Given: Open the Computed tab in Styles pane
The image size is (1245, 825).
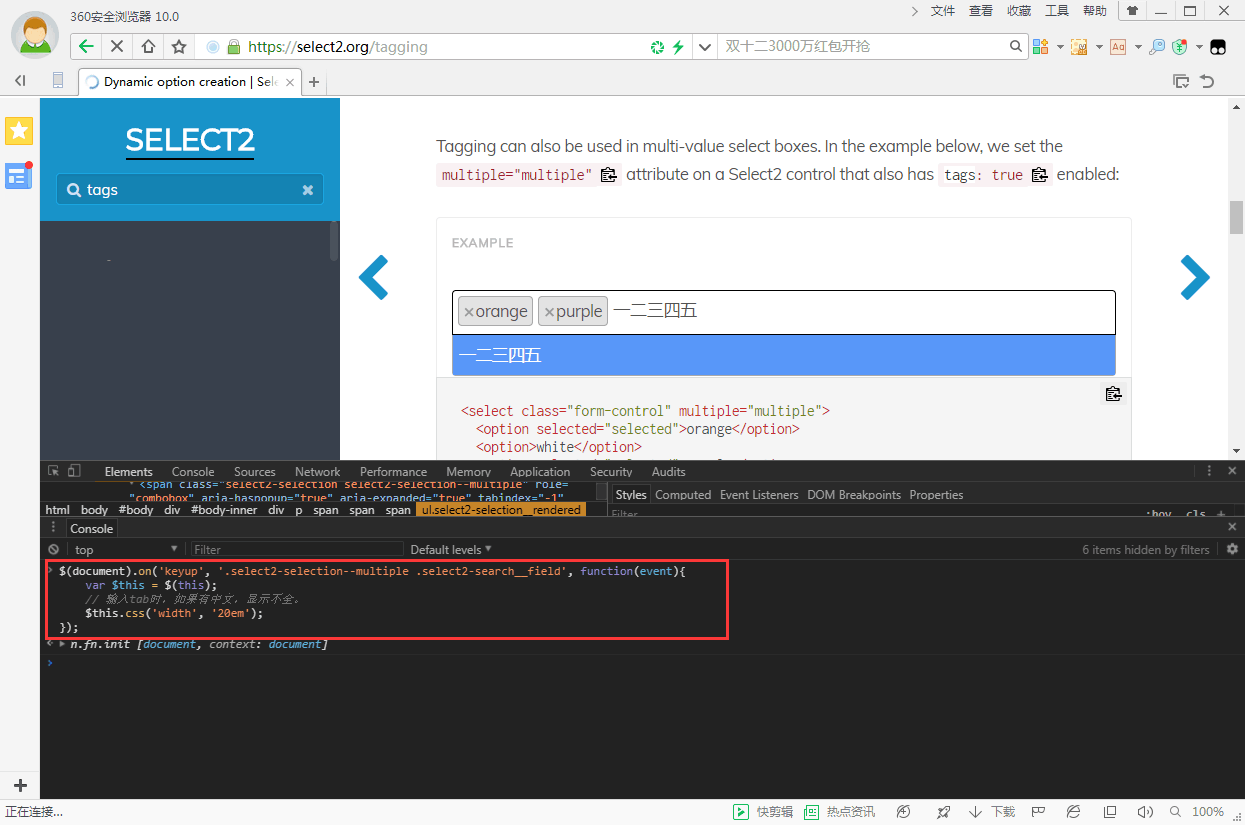Looking at the screenshot, I should click(x=683, y=494).
